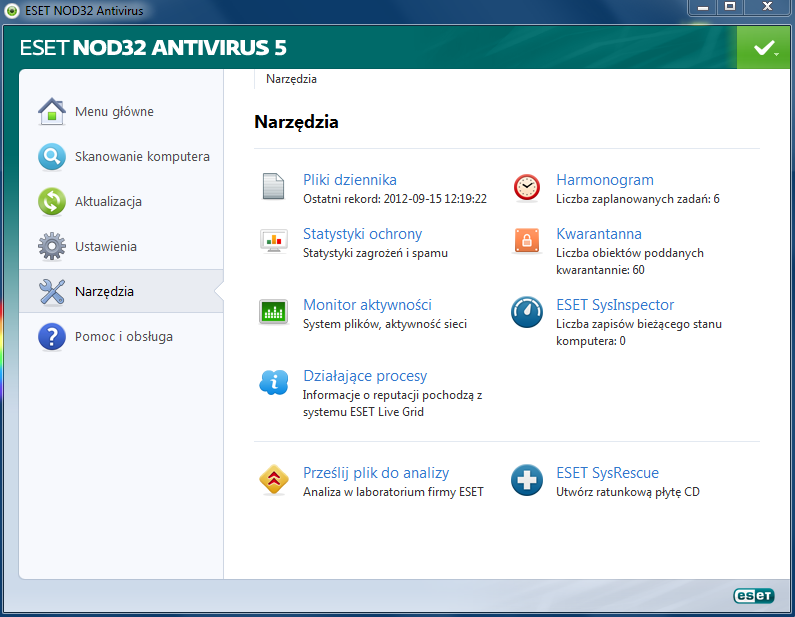This screenshot has width=795, height=617.
Task: Click the ESET NOD32 ANTIVIRUS 5 header title
Action: point(153,48)
